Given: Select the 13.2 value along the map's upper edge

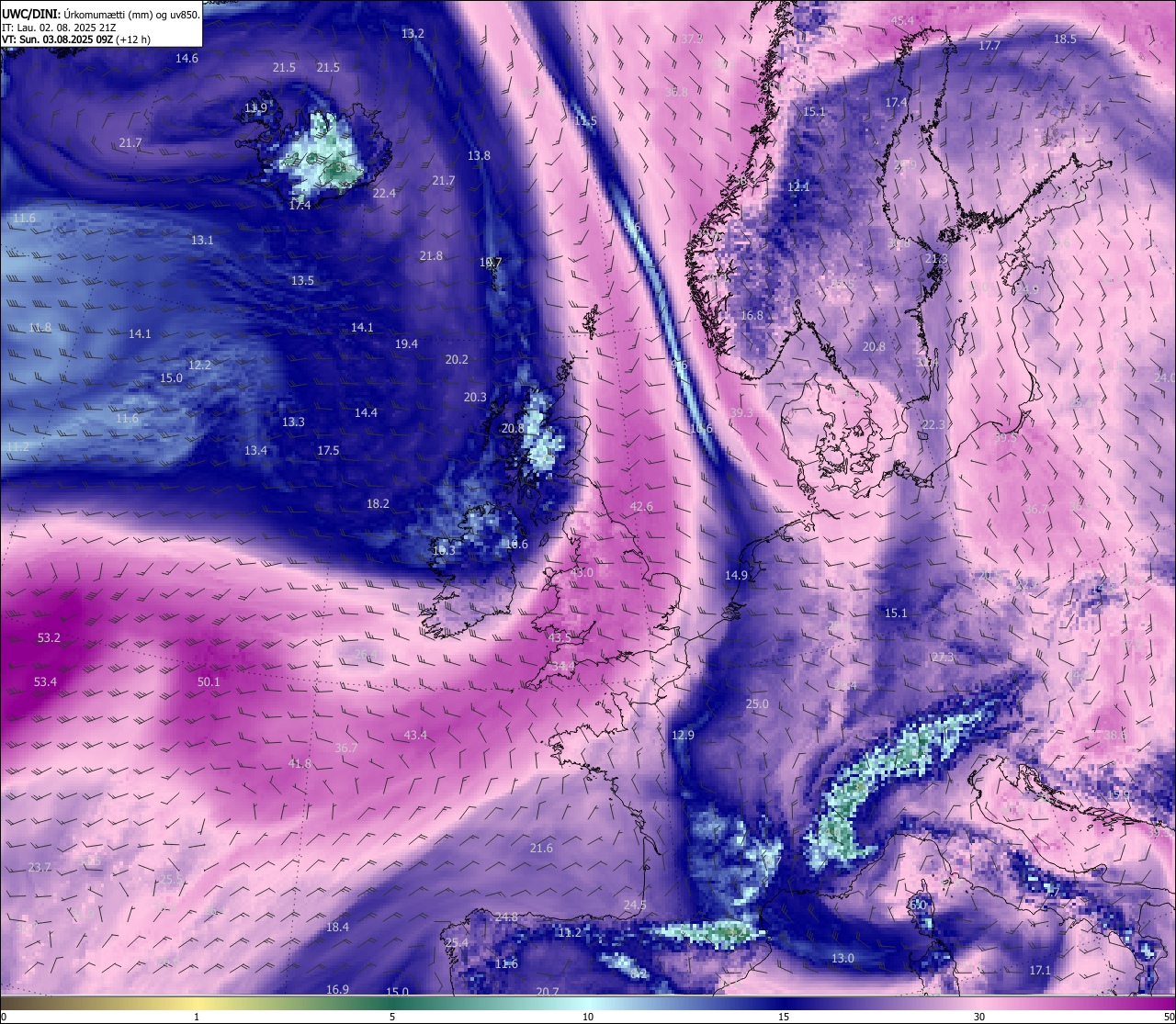Looking at the screenshot, I should pyautogui.click(x=413, y=33).
